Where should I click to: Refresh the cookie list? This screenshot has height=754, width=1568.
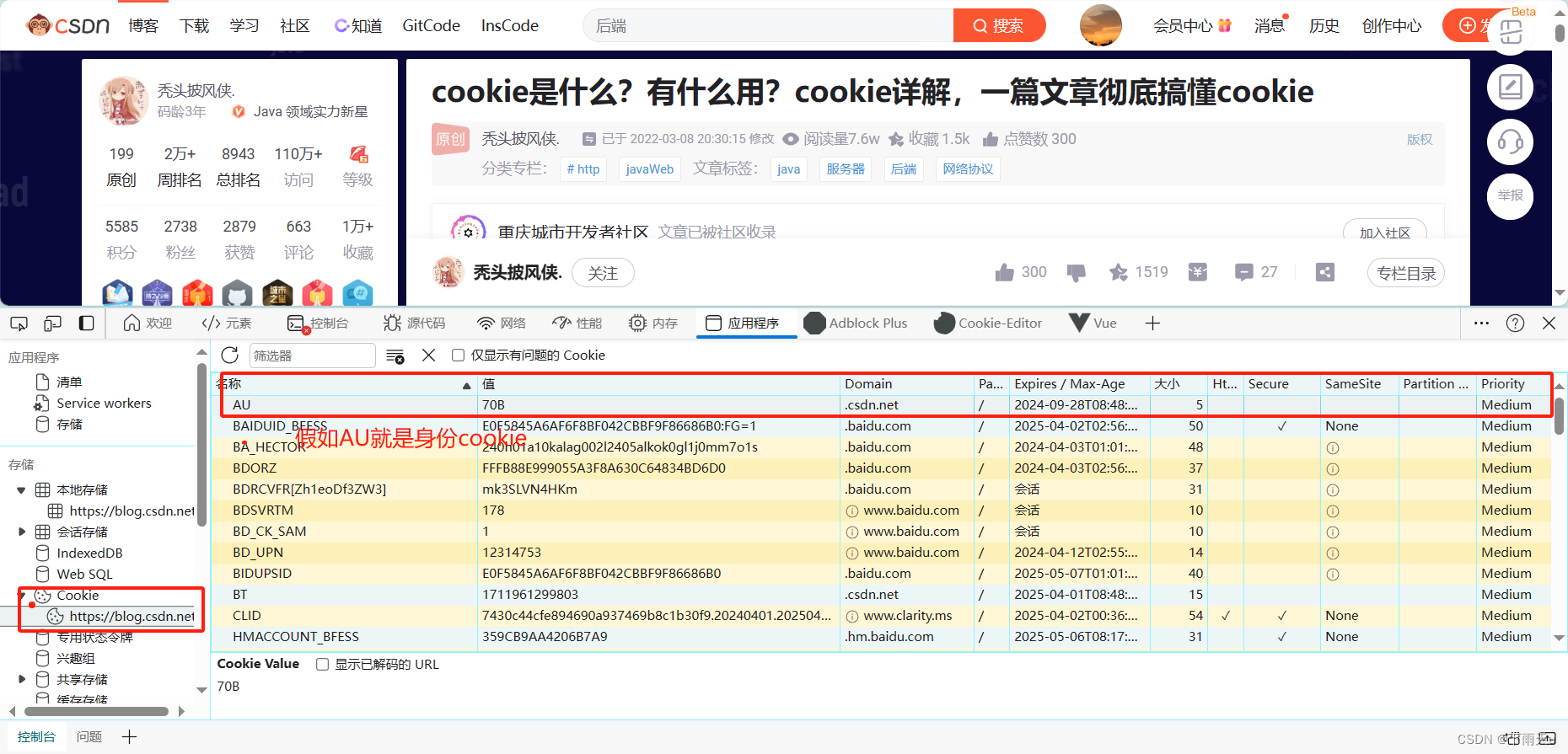[229, 356]
